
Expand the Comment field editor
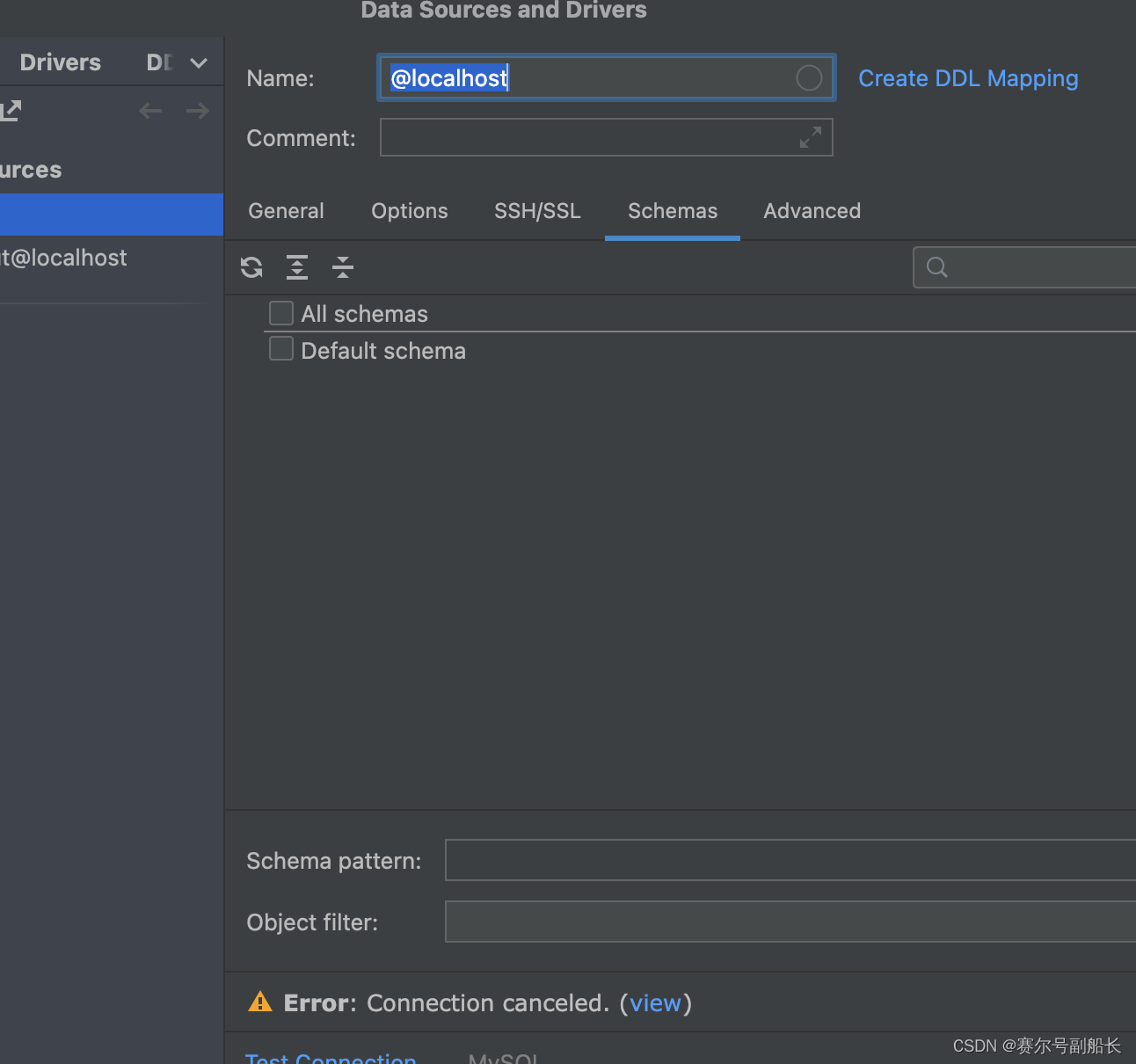811,137
